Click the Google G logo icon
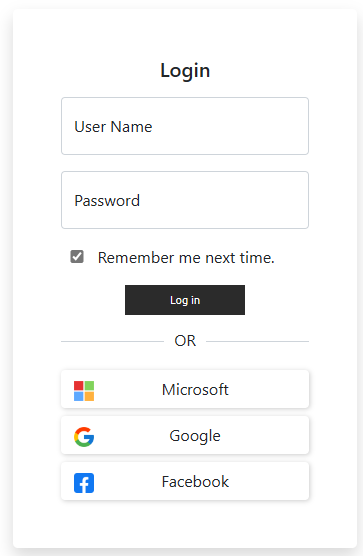 click(x=84, y=437)
